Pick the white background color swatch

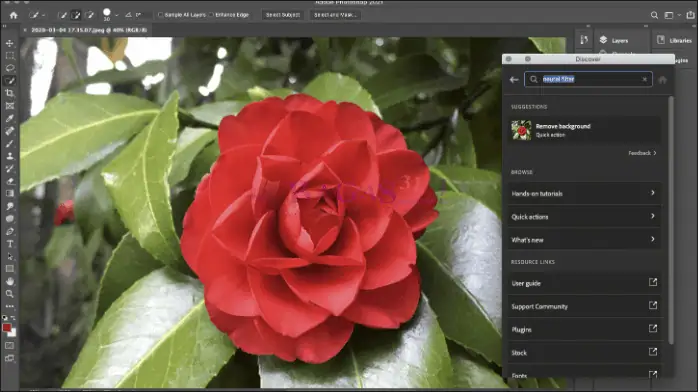click(x=13, y=333)
